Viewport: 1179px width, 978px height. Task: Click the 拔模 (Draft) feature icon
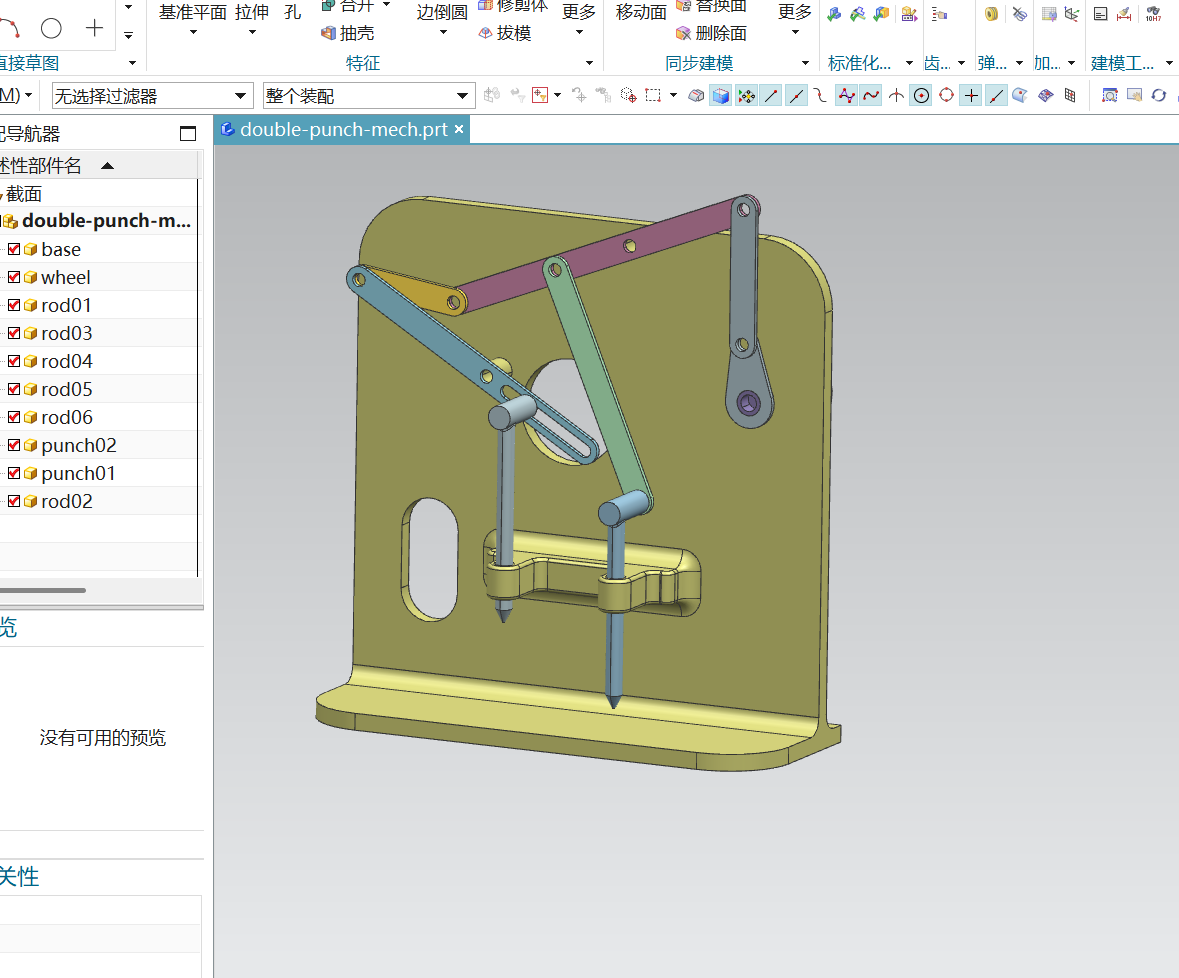click(486, 34)
